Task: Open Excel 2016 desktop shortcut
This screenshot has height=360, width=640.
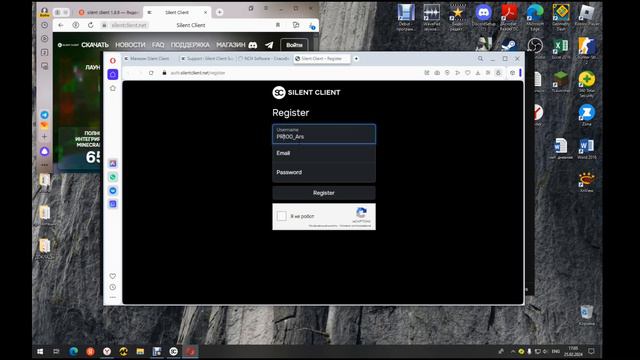Action: pos(561,50)
